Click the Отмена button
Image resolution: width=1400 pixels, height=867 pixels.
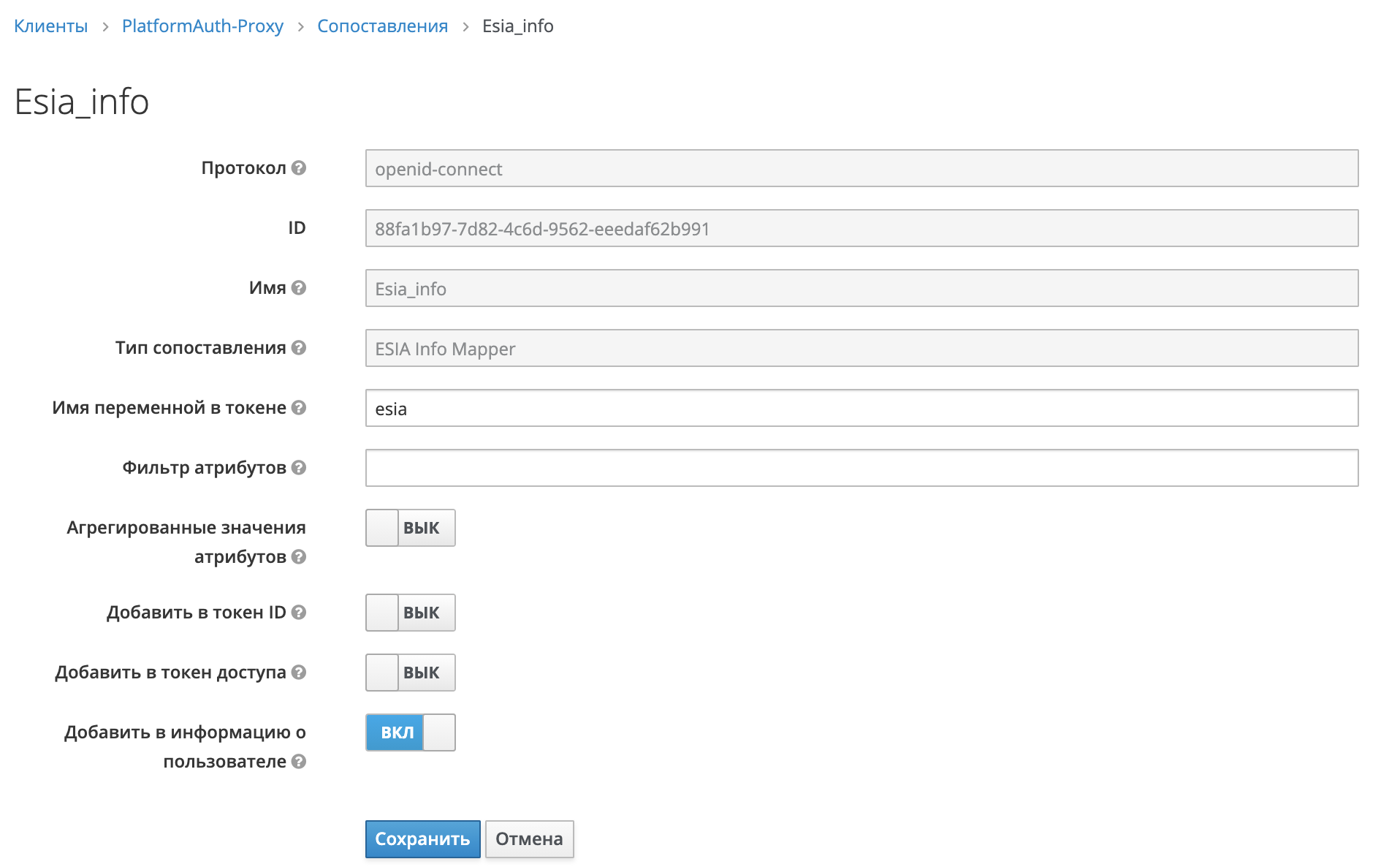(529, 839)
